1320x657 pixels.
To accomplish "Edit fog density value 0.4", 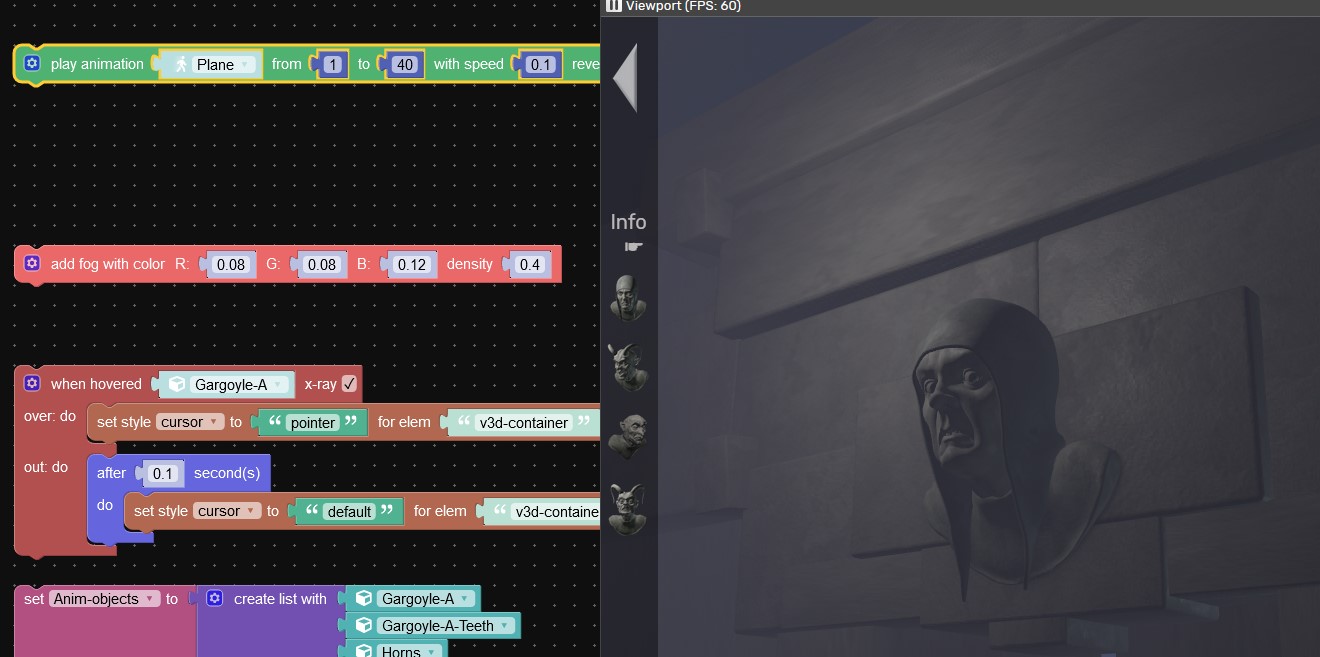I will 530,265.
